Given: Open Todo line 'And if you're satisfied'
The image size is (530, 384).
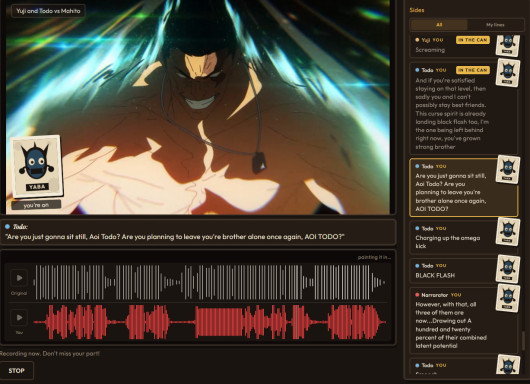Looking at the screenshot, I should point(463,109).
